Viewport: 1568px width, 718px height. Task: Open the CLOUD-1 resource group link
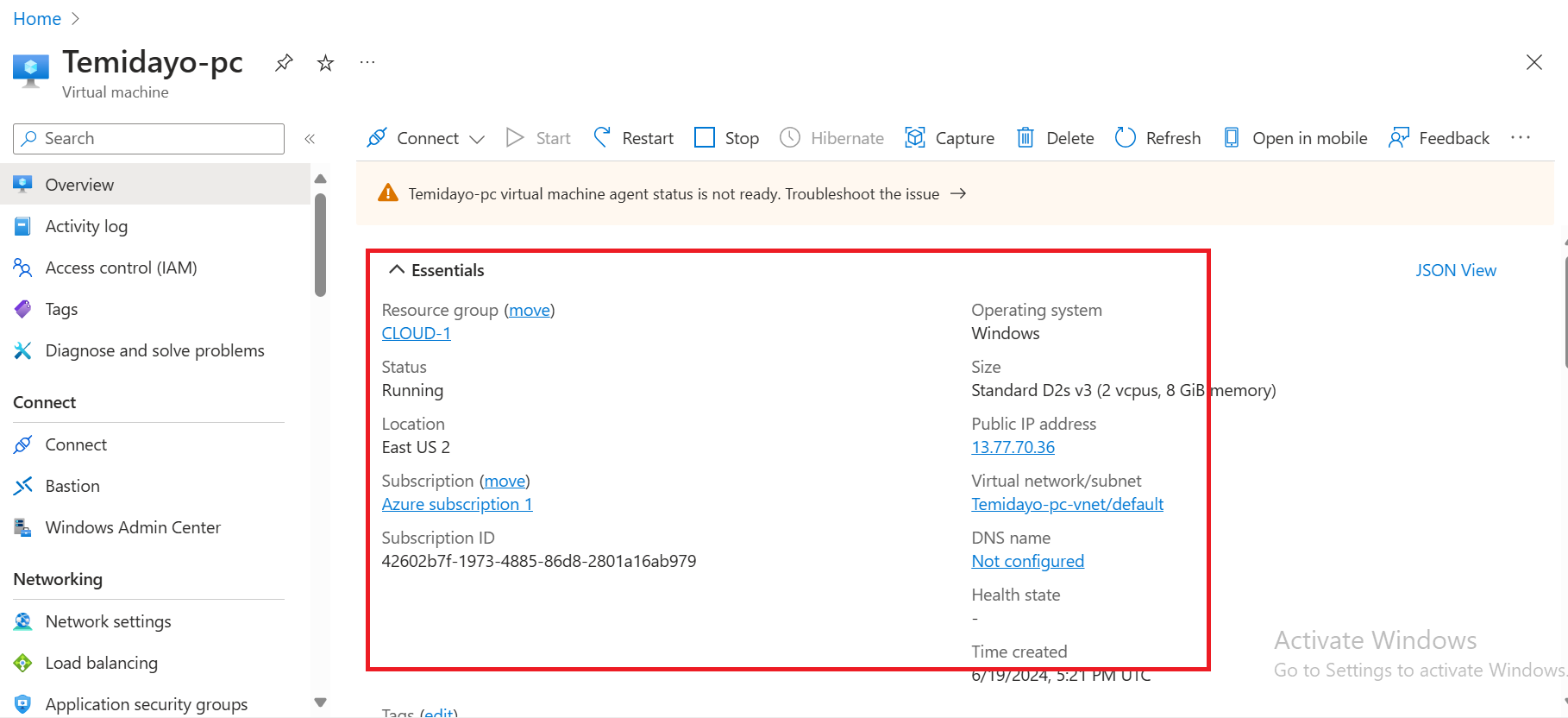[416, 333]
